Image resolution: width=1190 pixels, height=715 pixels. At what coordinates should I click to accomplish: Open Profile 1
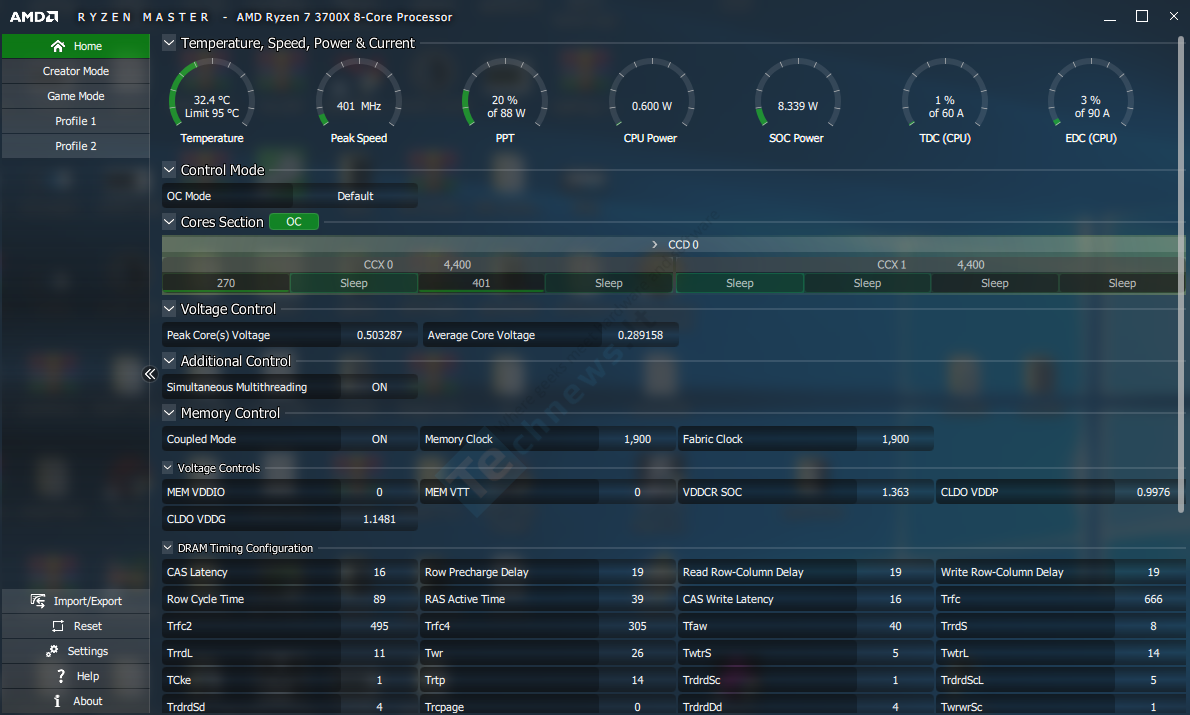tap(76, 121)
